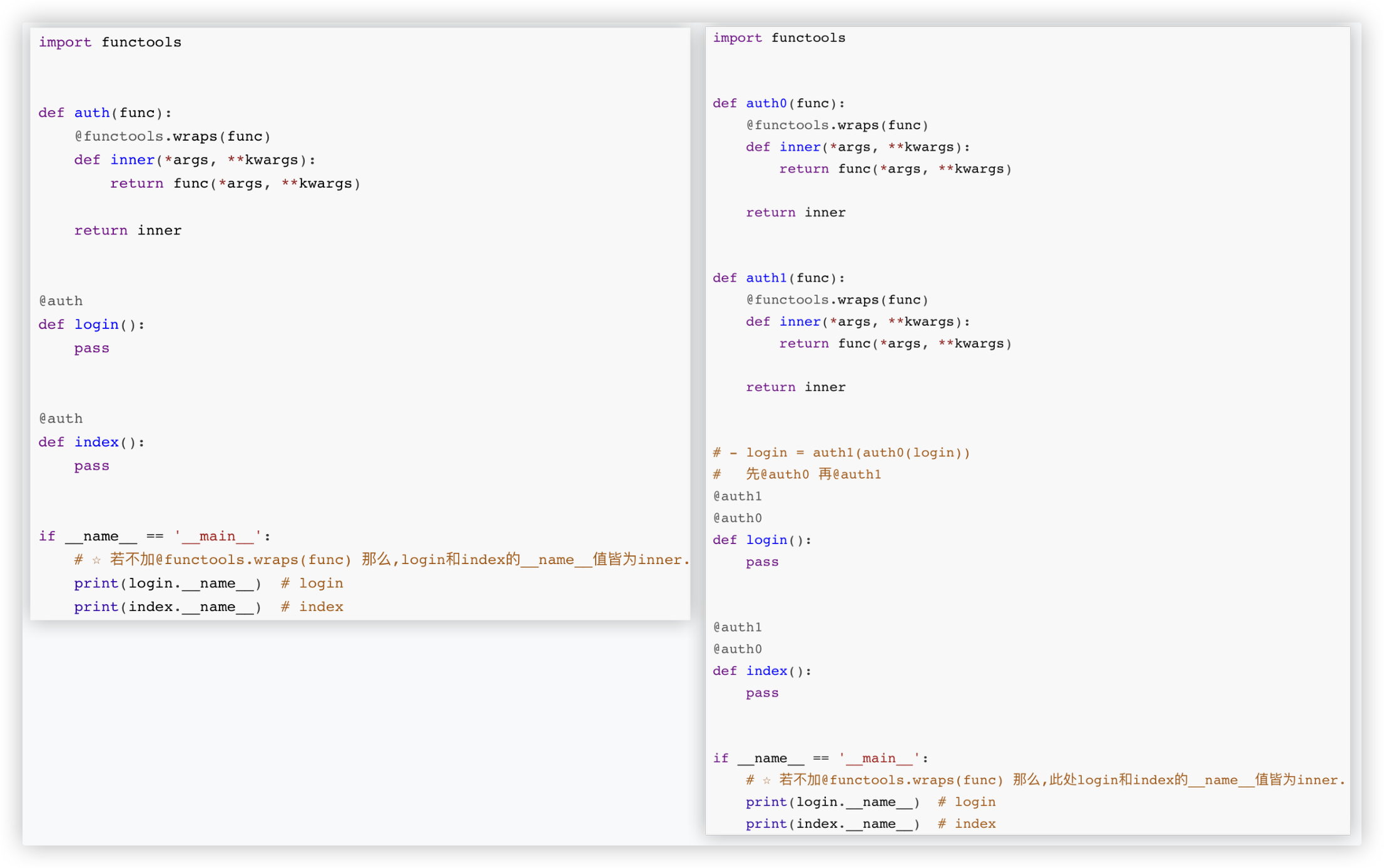Click the '@auth1' decorator above the right def login
1384x868 pixels.
tap(737, 497)
